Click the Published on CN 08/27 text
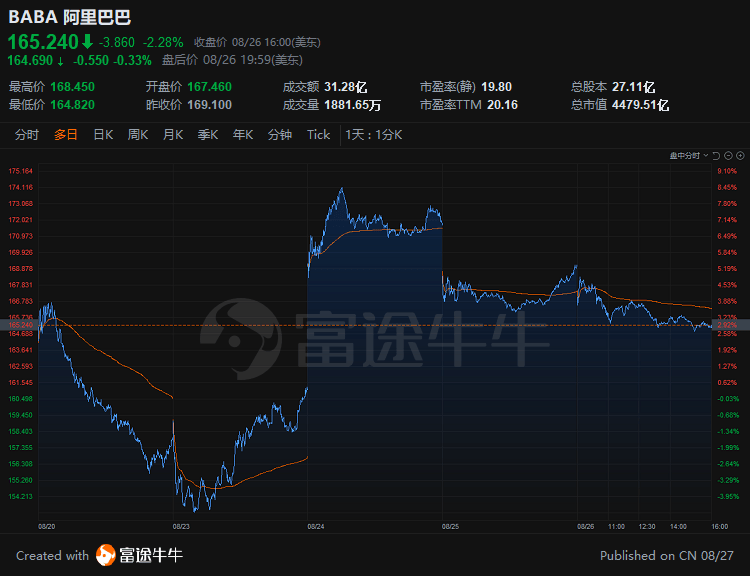 (x=667, y=555)
